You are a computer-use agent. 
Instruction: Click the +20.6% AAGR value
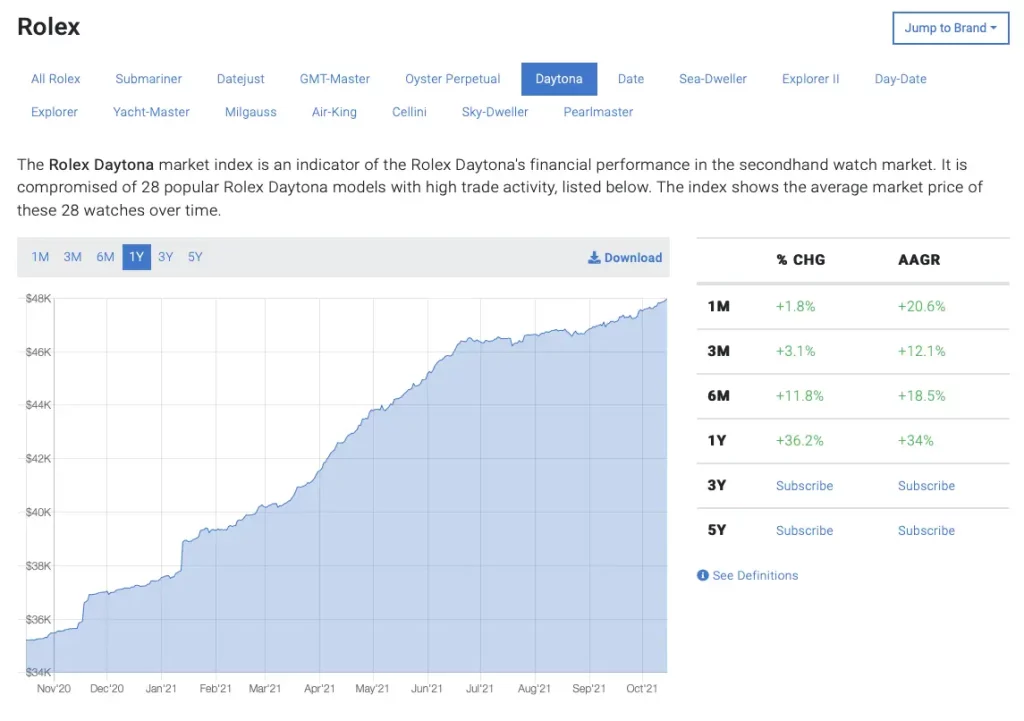coord(921,306)
